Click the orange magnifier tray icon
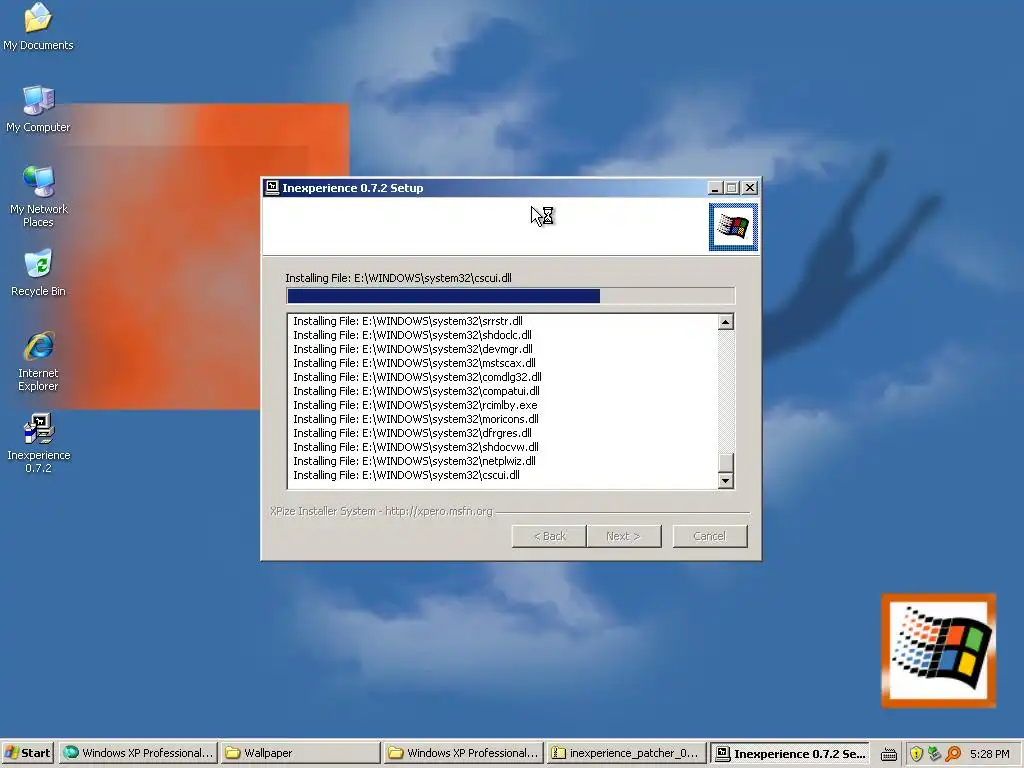This screenshot has height=768, width=1024. coord(953,754)
